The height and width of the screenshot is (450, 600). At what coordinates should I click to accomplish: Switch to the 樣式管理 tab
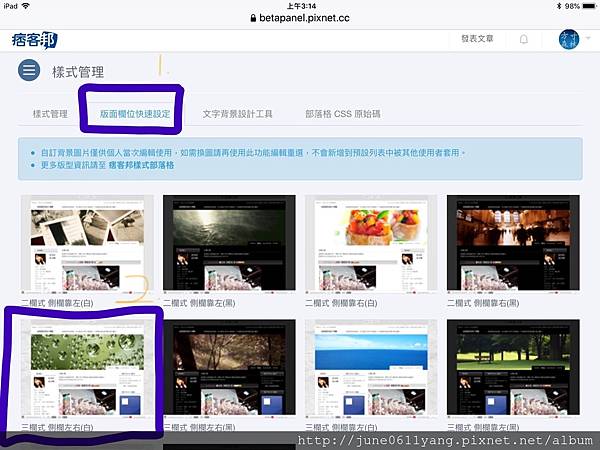coord(50,114)
